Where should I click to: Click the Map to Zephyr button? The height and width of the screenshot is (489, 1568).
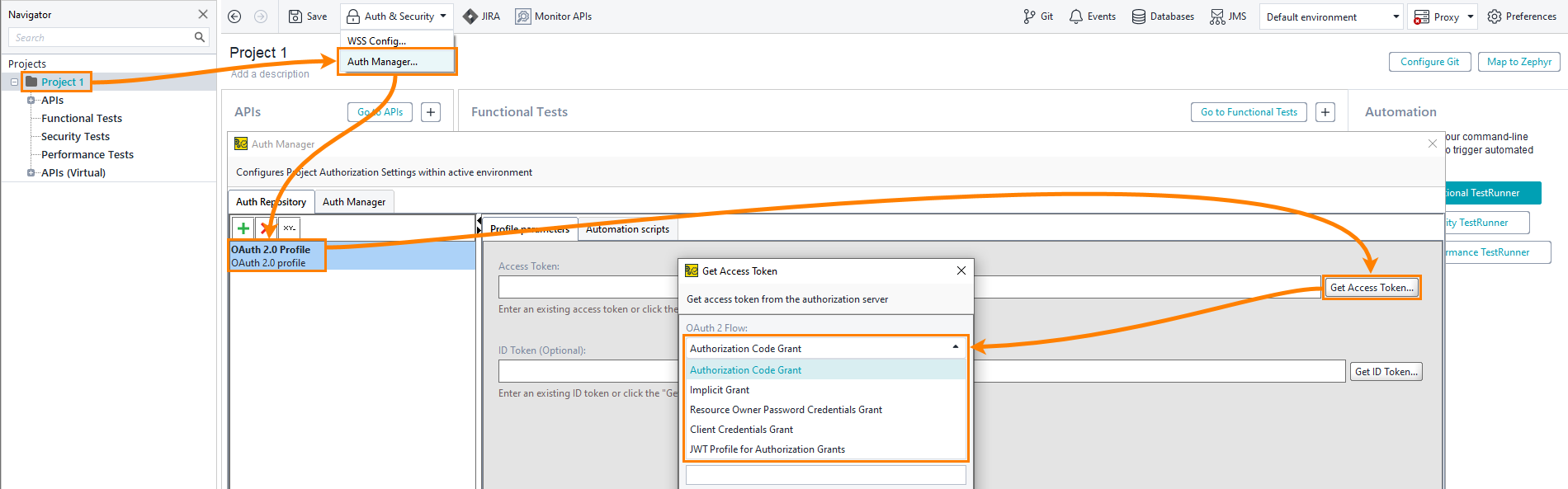coord(1519,62)
